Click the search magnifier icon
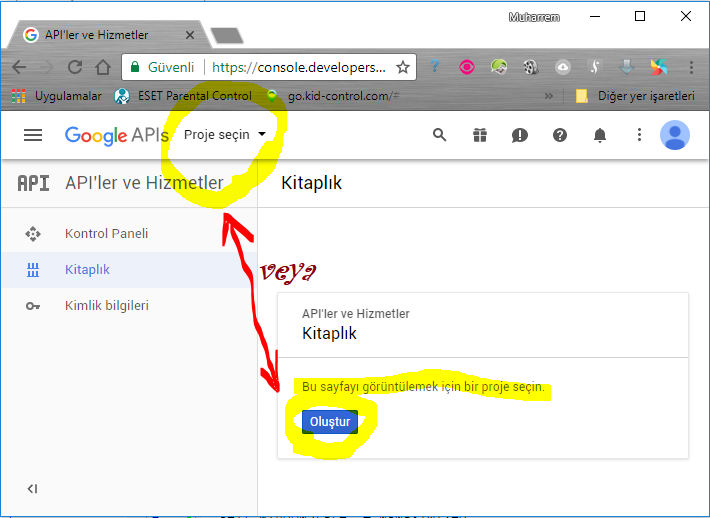 [439, 135]
